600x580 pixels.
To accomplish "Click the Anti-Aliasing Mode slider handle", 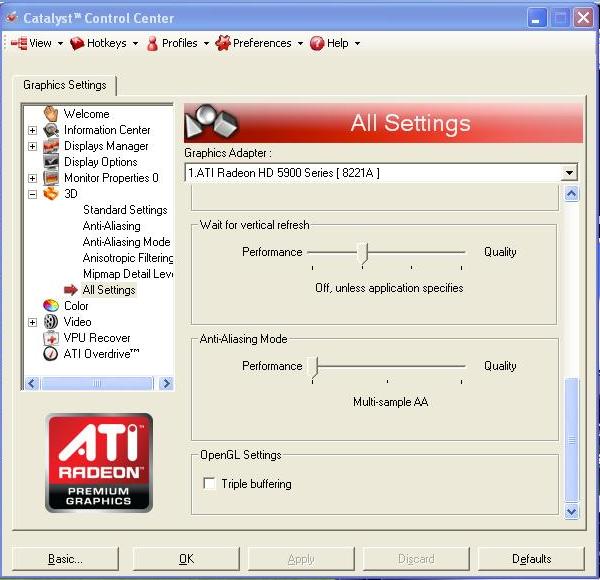I will 313,367.
